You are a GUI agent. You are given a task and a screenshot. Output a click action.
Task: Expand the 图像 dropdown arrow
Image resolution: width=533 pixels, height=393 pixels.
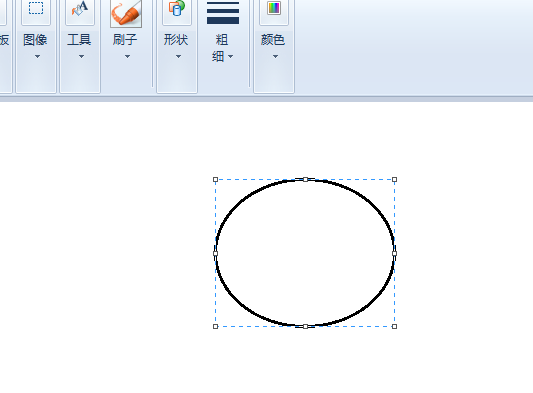[37, 56]
